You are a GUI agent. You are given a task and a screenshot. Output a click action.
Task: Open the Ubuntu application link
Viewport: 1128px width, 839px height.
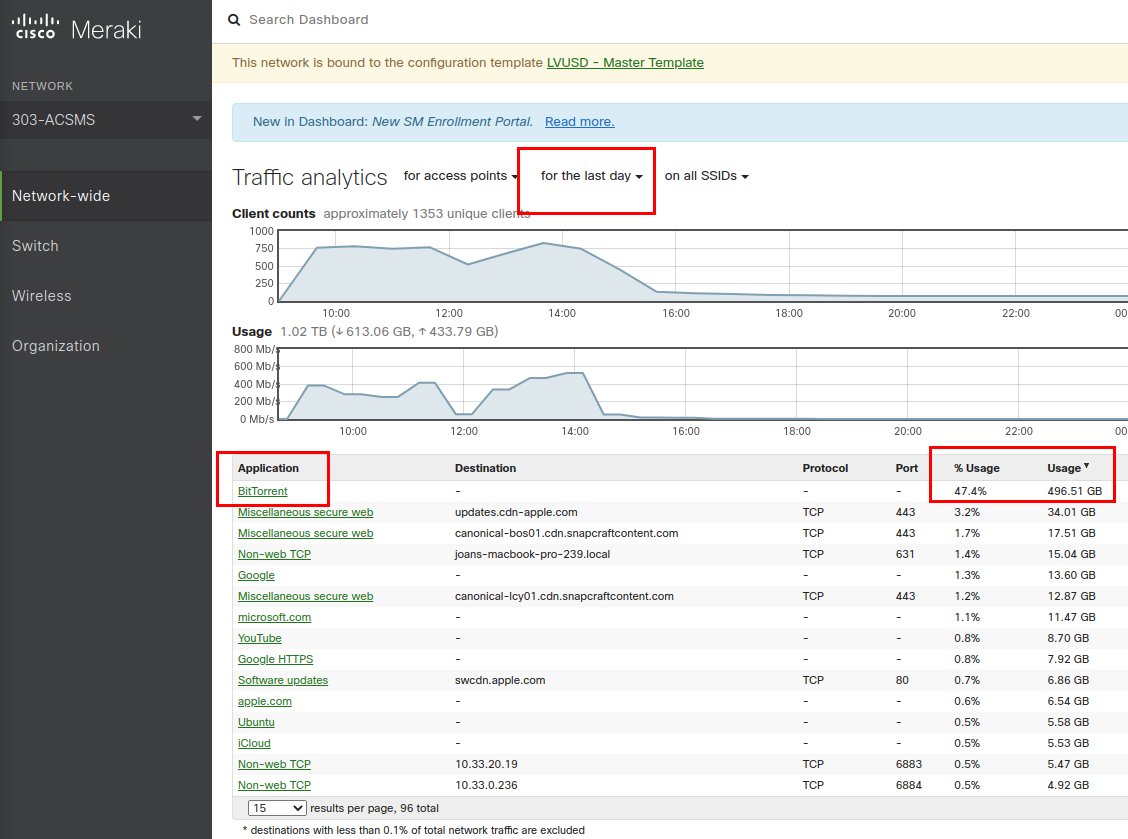coord(256,722)
